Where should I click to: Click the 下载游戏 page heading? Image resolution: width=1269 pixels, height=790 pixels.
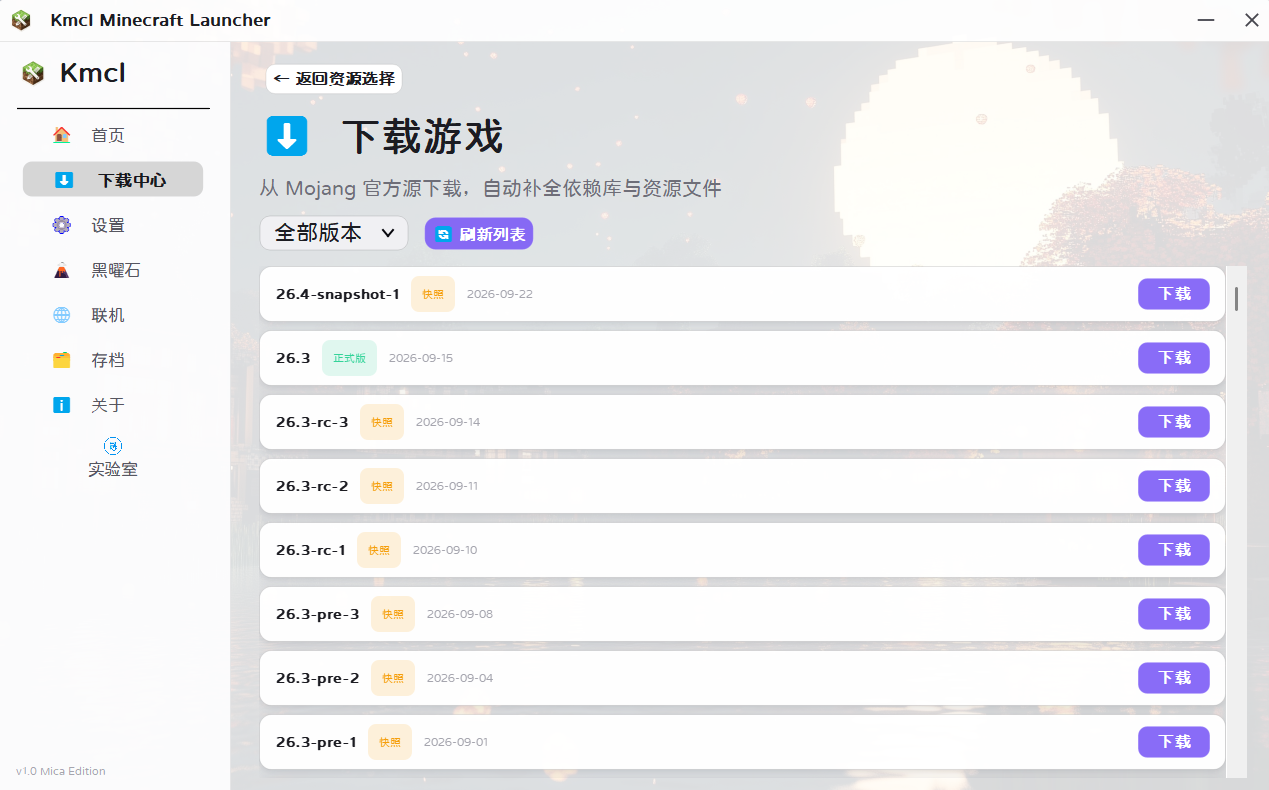coord(422,136)
